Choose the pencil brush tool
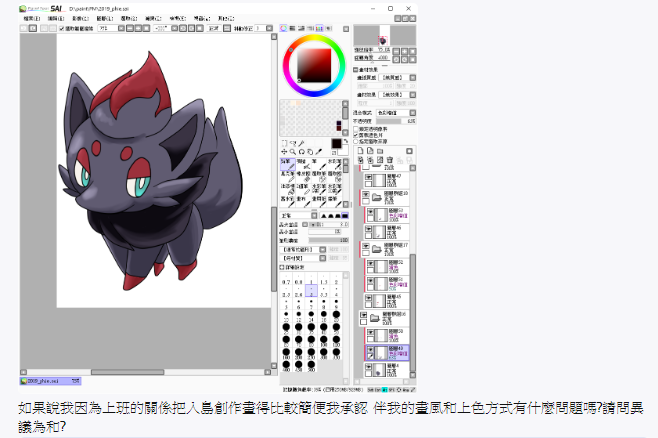This screenshot has height=438, width=658. tap(287, 164)
